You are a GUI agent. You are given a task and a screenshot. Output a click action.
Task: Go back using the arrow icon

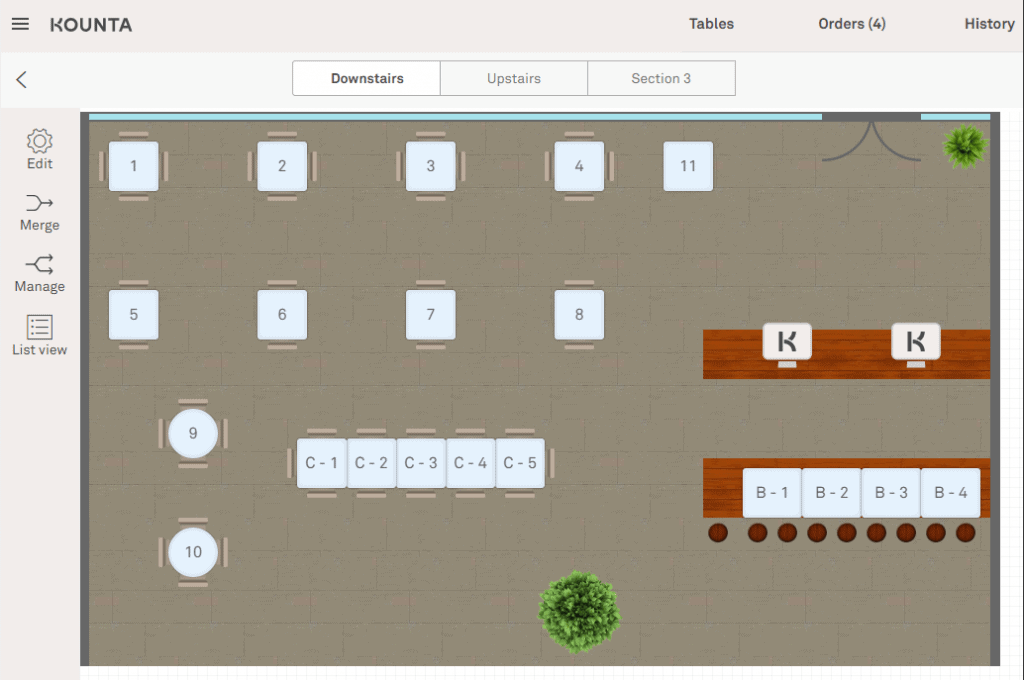coord(22,80)
